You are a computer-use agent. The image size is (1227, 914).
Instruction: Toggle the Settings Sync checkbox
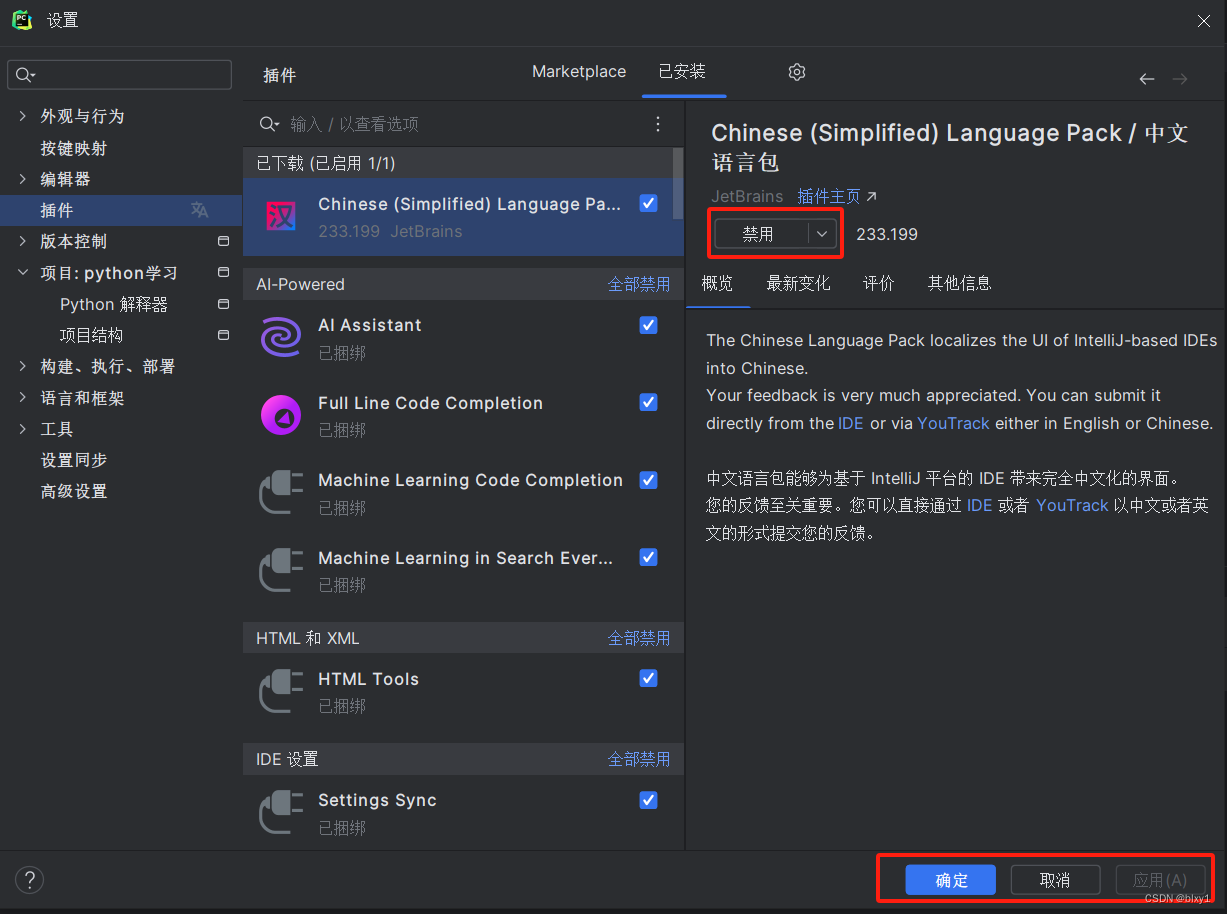[x=648, y=800]
